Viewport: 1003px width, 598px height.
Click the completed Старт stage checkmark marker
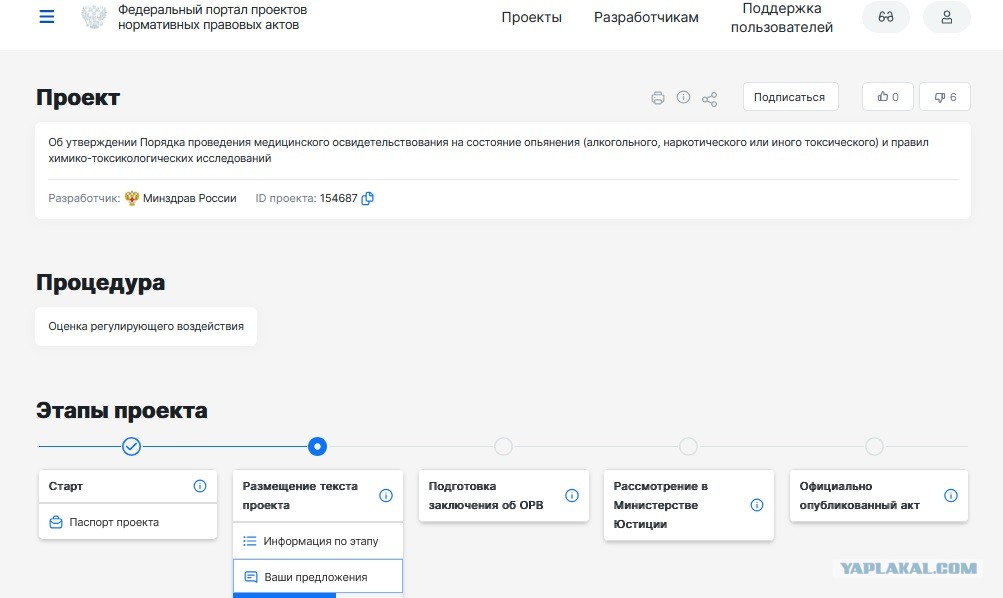pos(131,446)
